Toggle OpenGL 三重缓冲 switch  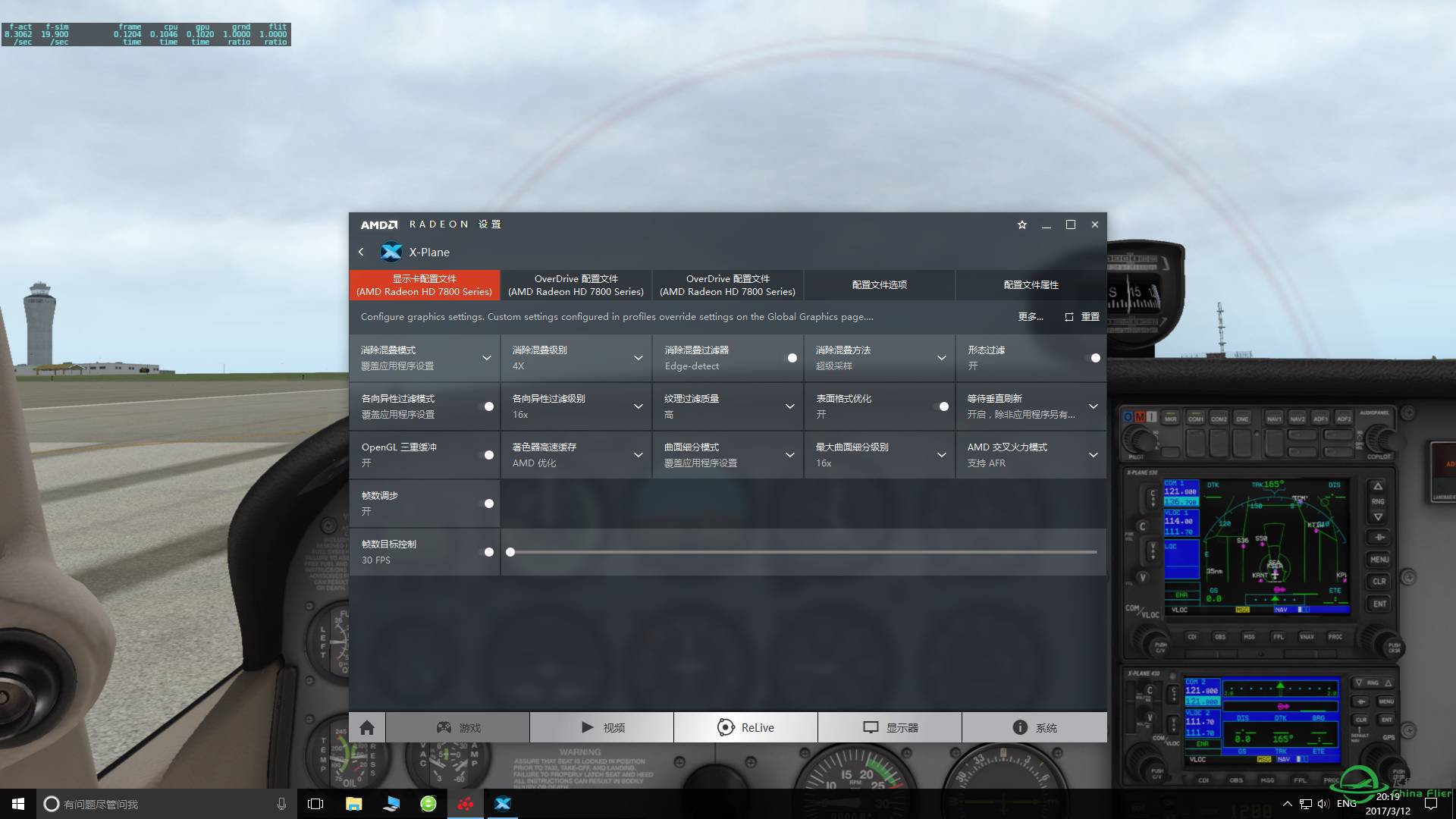[x=488, y=455]
